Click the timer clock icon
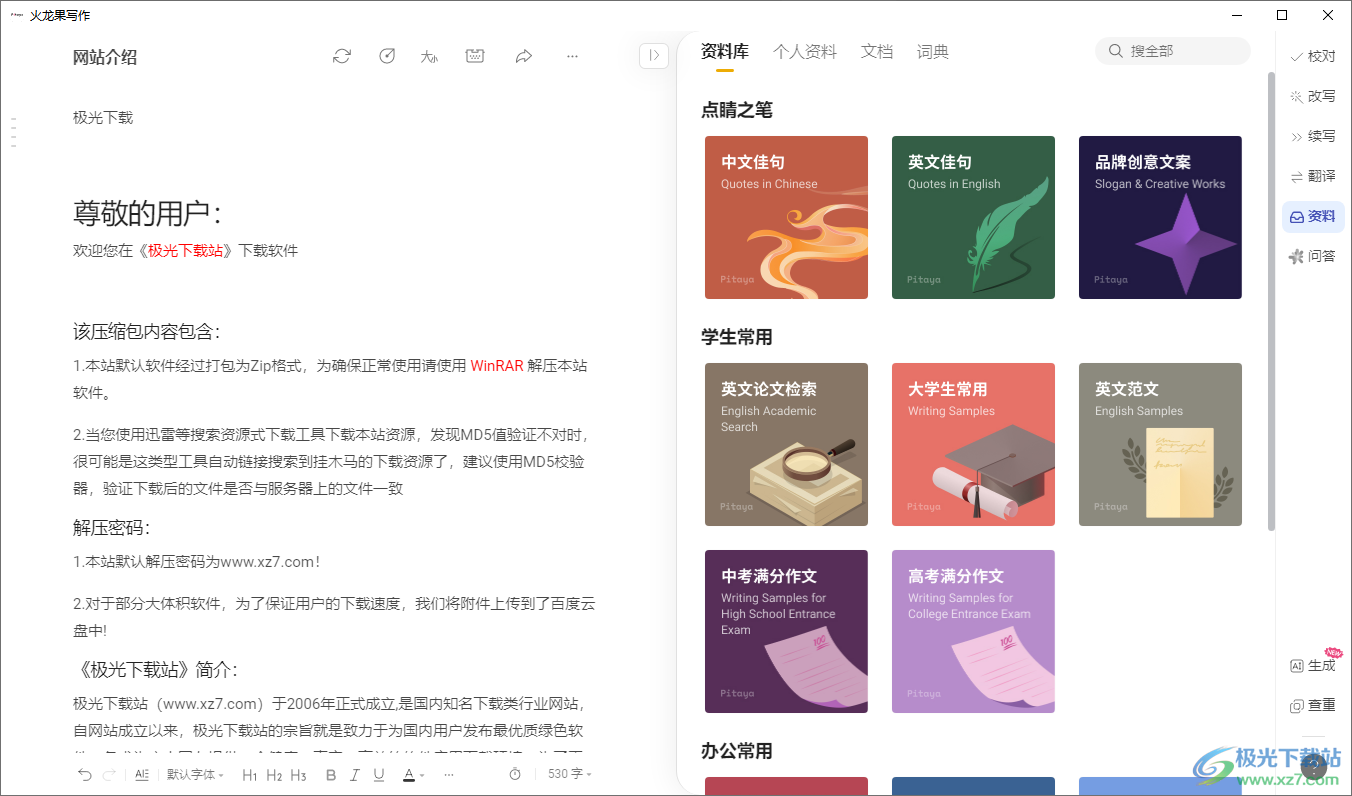The image size is (1352, 796). click(515, 774)
